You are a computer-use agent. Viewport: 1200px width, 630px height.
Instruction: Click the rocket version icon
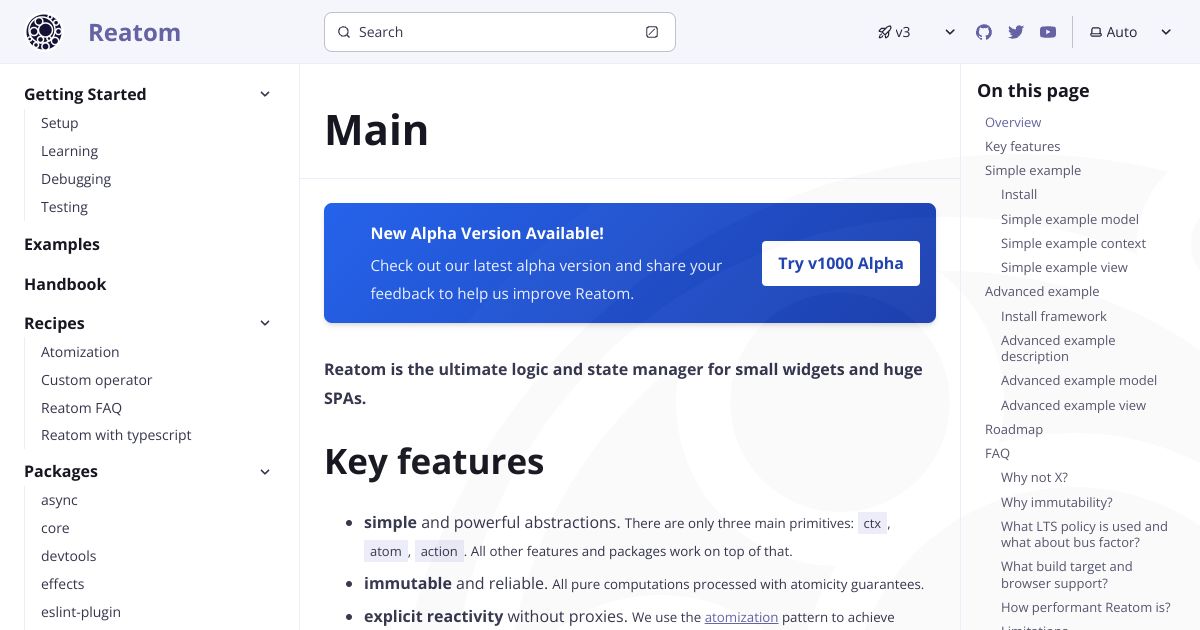click(884, 32)
